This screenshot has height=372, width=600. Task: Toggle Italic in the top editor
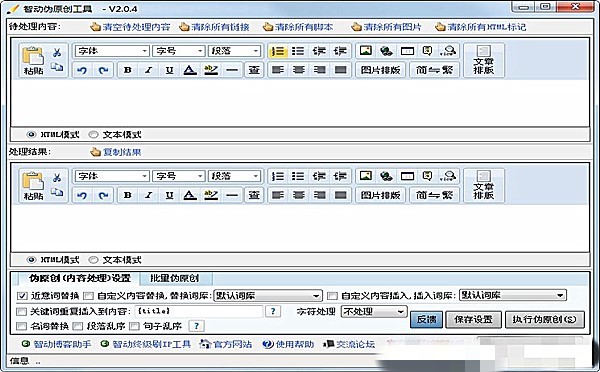[148, 70]
